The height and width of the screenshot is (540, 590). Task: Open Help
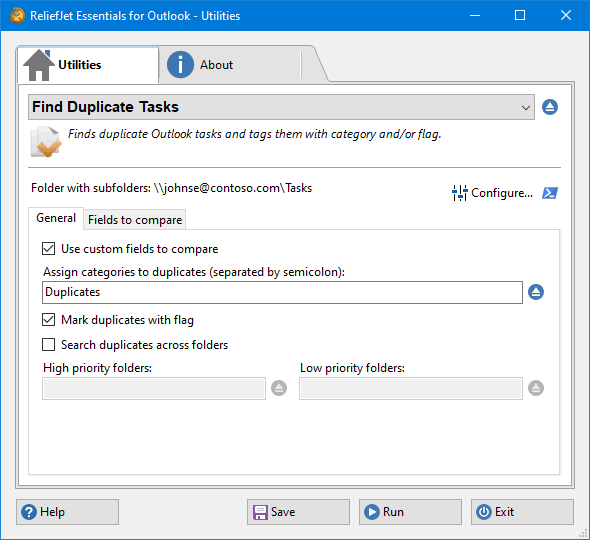[67, 512]
